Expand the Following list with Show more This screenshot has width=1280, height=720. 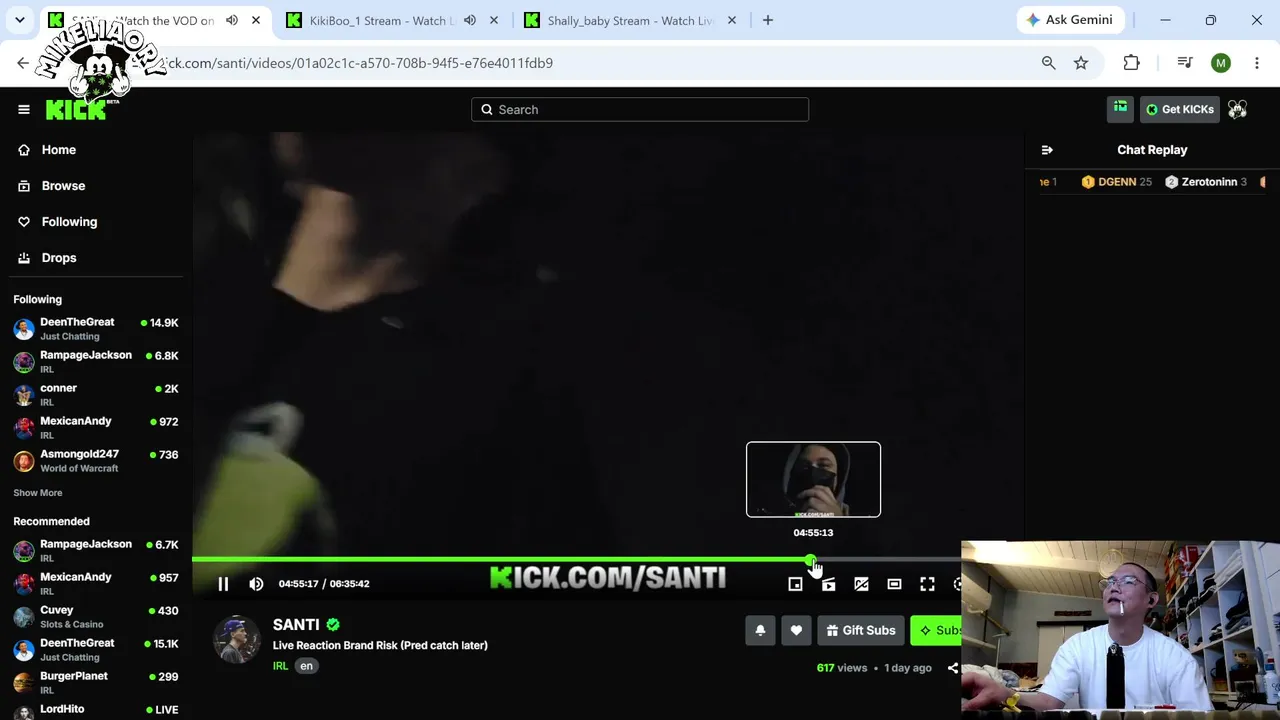click(38, 493)
